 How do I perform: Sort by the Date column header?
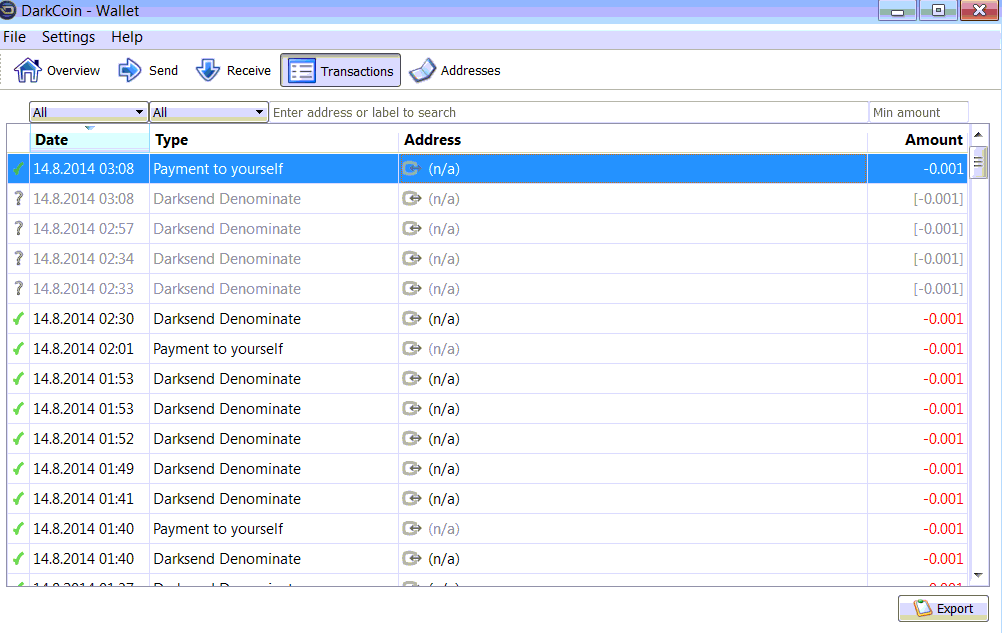(89, 140)
